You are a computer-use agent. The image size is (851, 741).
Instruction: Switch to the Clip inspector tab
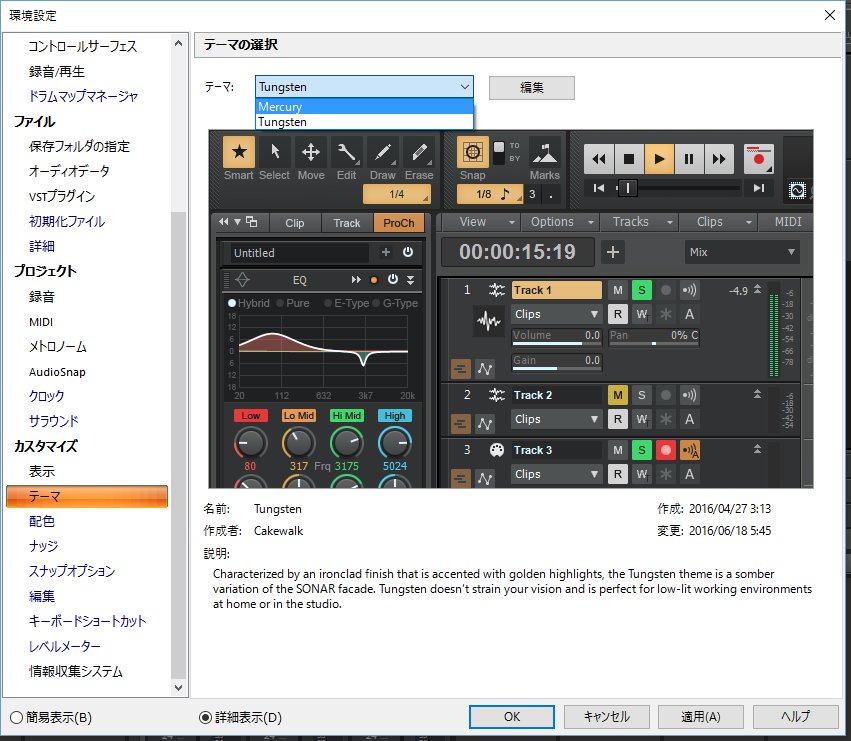pos(294,223)
